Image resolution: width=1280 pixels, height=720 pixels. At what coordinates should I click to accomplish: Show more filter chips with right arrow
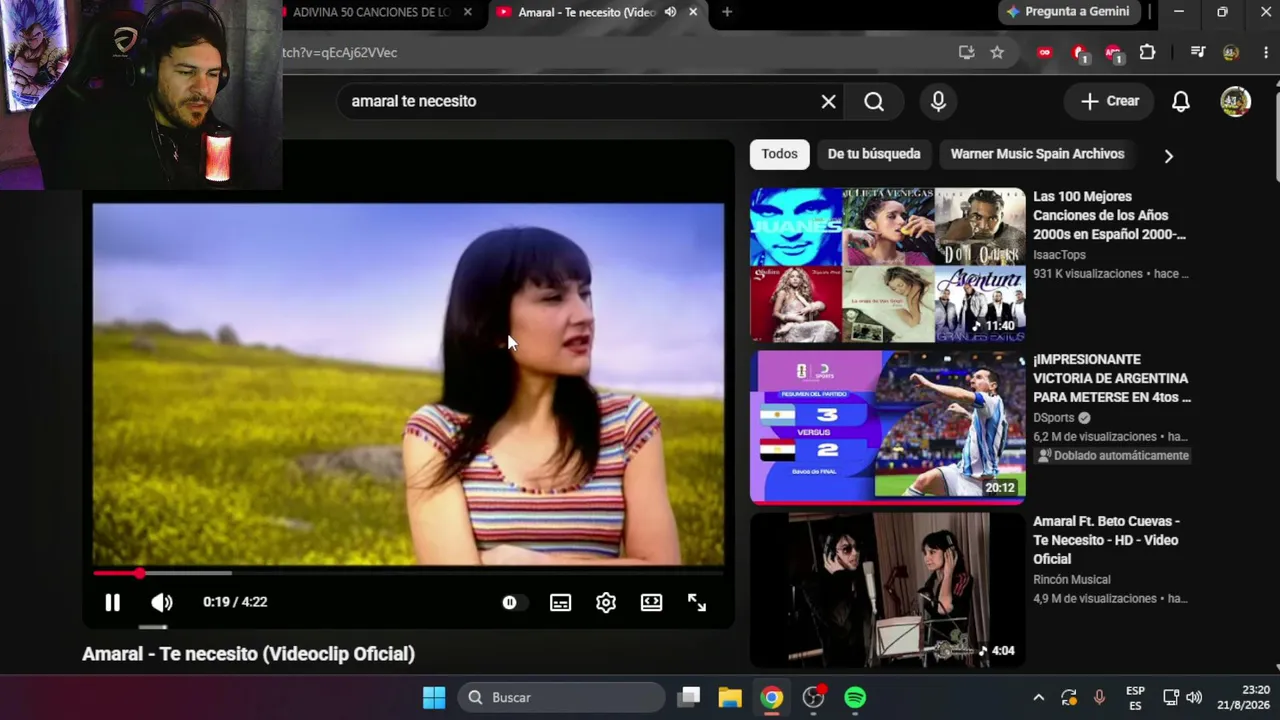[x=1168, y=155]
